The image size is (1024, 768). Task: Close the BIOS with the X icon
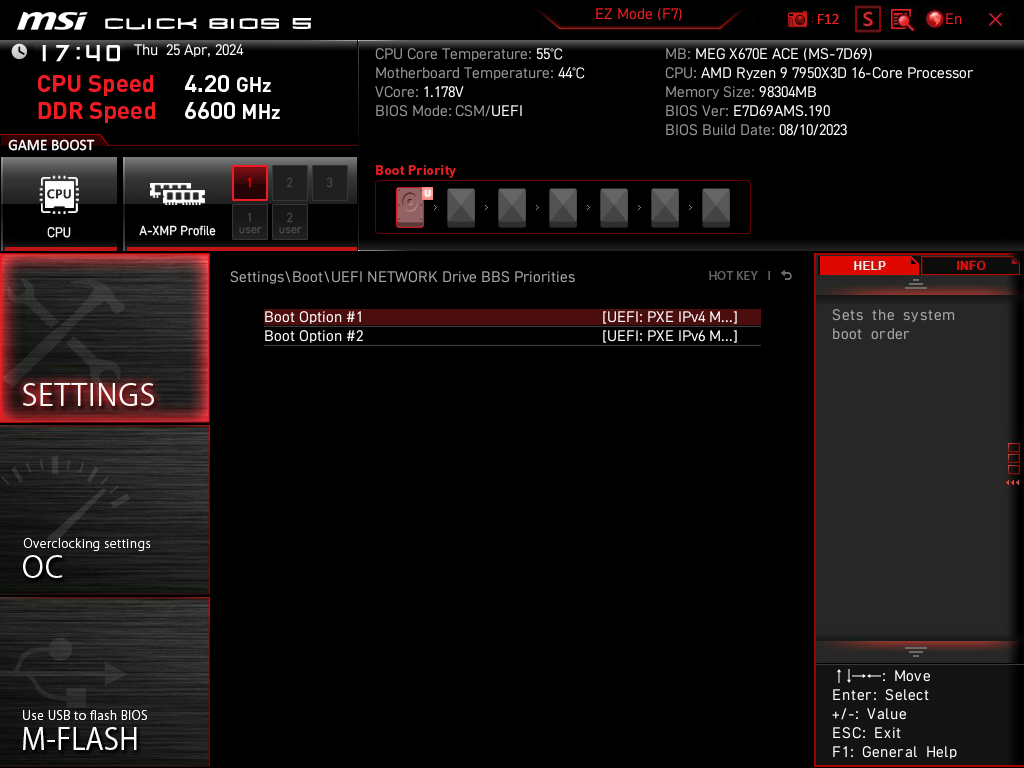click(x=995, y=20)
